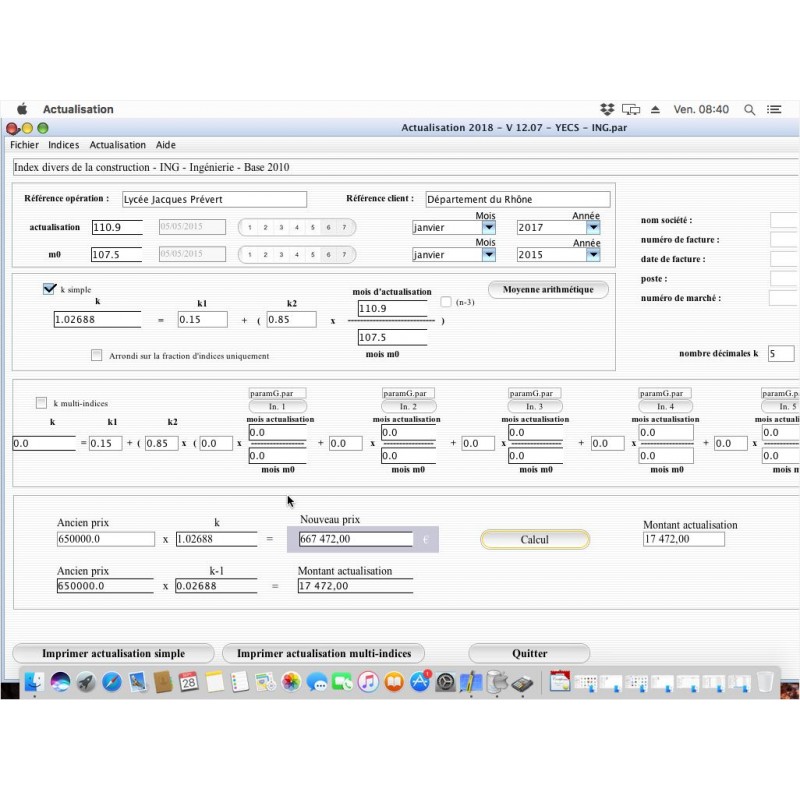This screenshot has width=800, height=800.
Task: Open Mail stamp icon in dock
Action: [137, 682]
